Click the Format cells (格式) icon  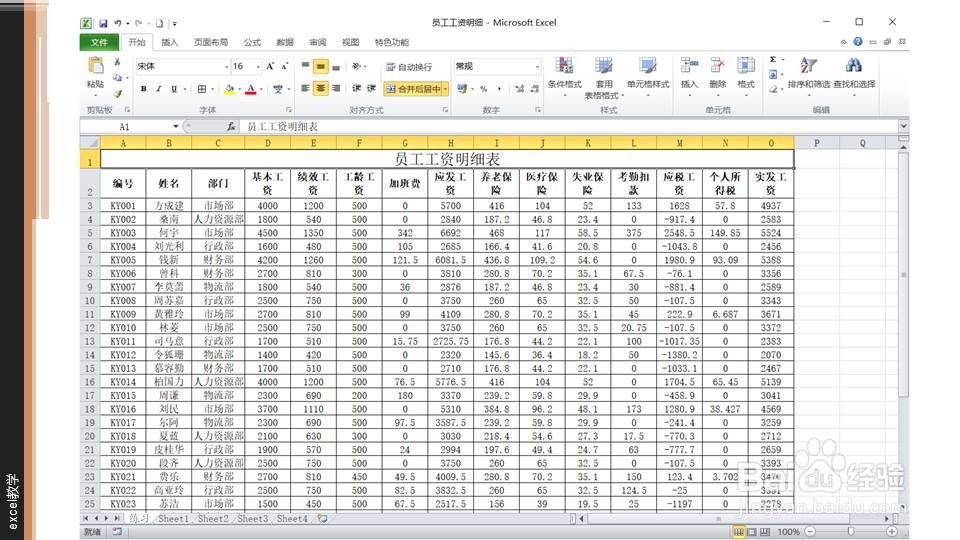pyautogui.click(x=746, y=65)
